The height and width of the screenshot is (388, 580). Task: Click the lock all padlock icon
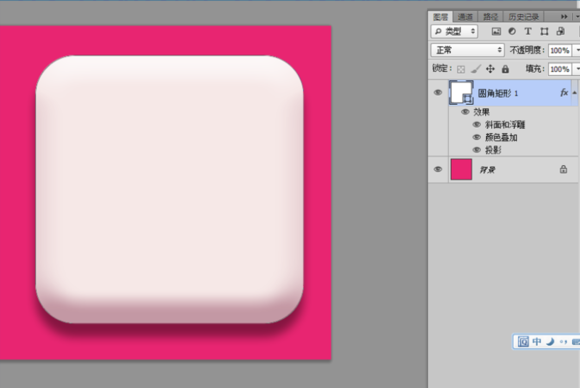[505, 69]
